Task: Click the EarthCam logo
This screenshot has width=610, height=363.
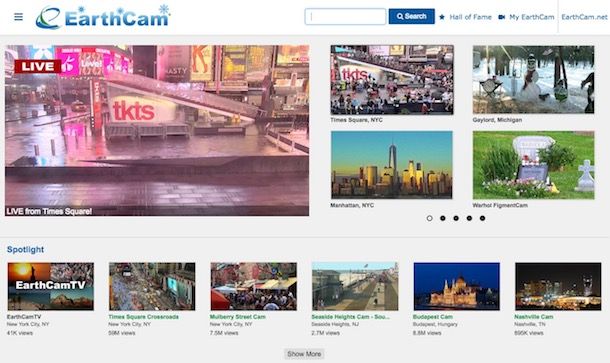Action: 103,17
